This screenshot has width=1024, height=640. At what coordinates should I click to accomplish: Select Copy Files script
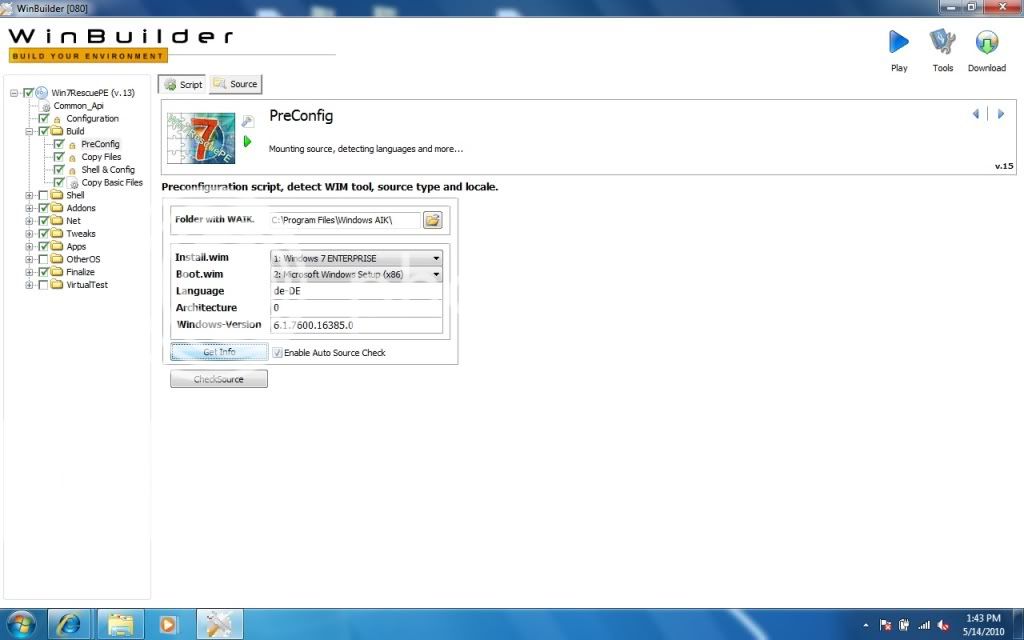[x=101, y=157]
